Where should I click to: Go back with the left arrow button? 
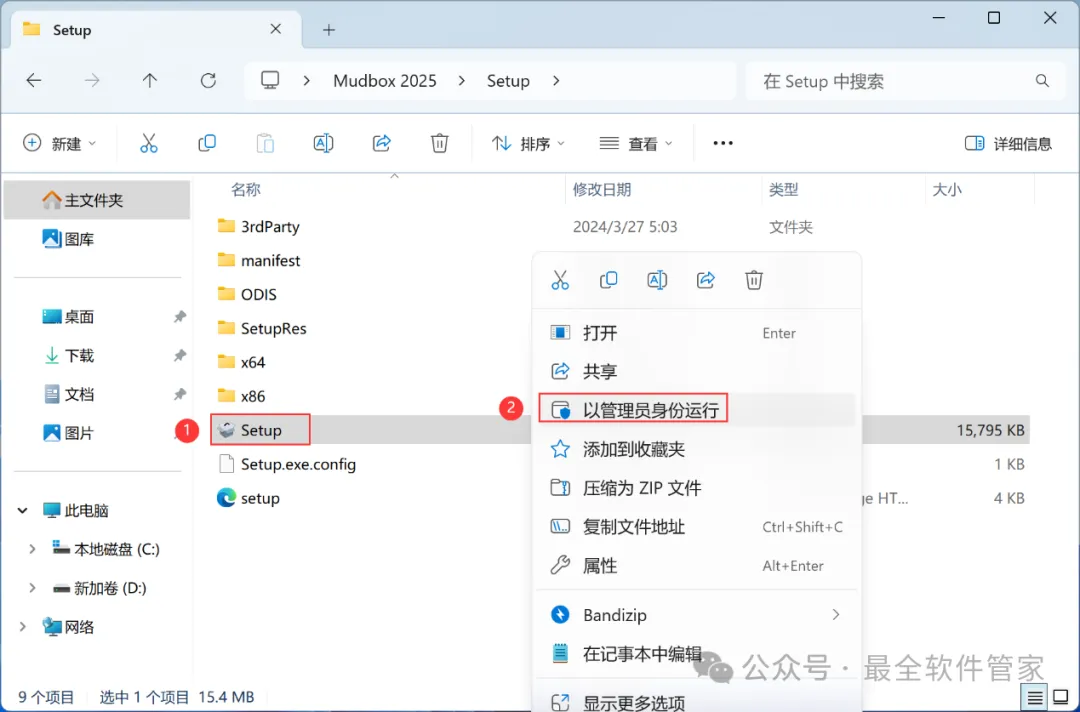[x=34, y=81]
